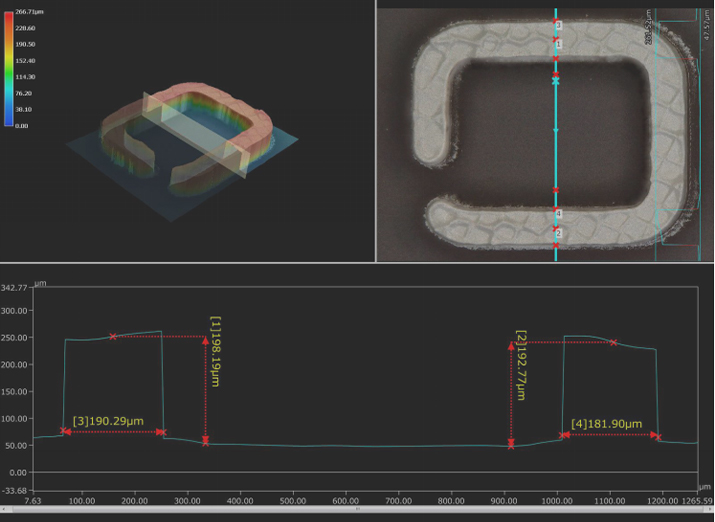Image resolution: width=715 pixels, height=522 pixels.
Task: Select marker label 1 on the top-view image
Action: pyautogui.click(x=558, y=45)
